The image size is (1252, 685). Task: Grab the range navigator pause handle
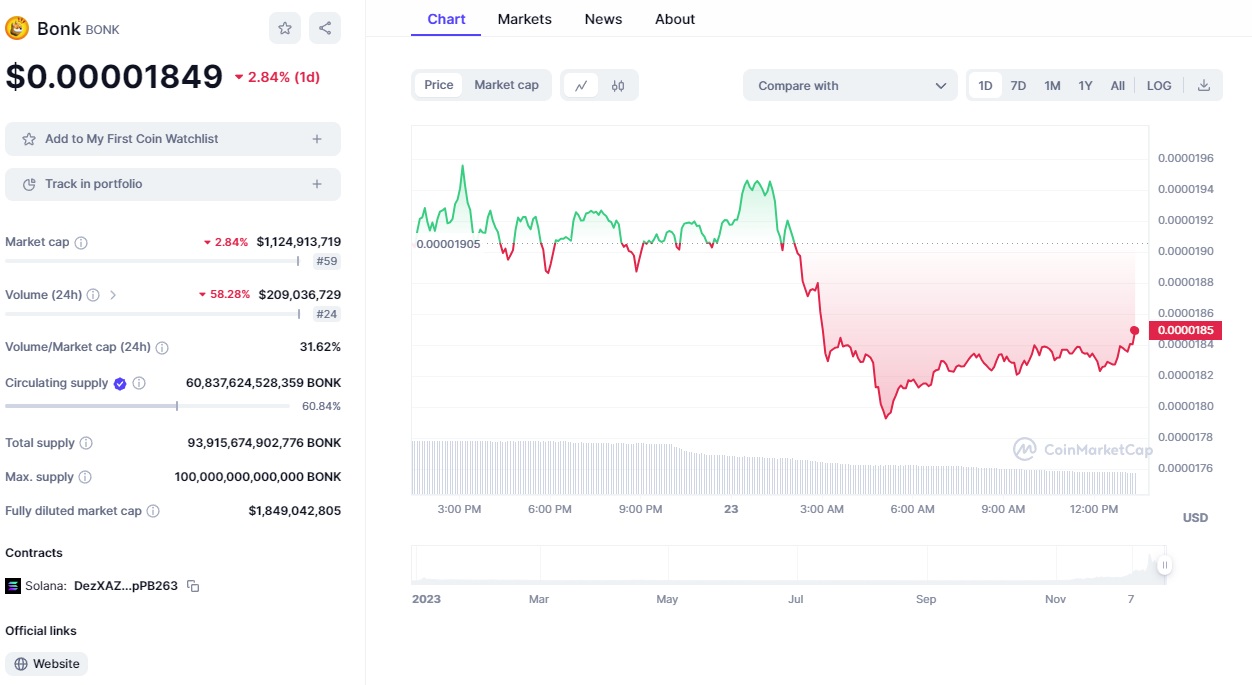(1164, 566)
